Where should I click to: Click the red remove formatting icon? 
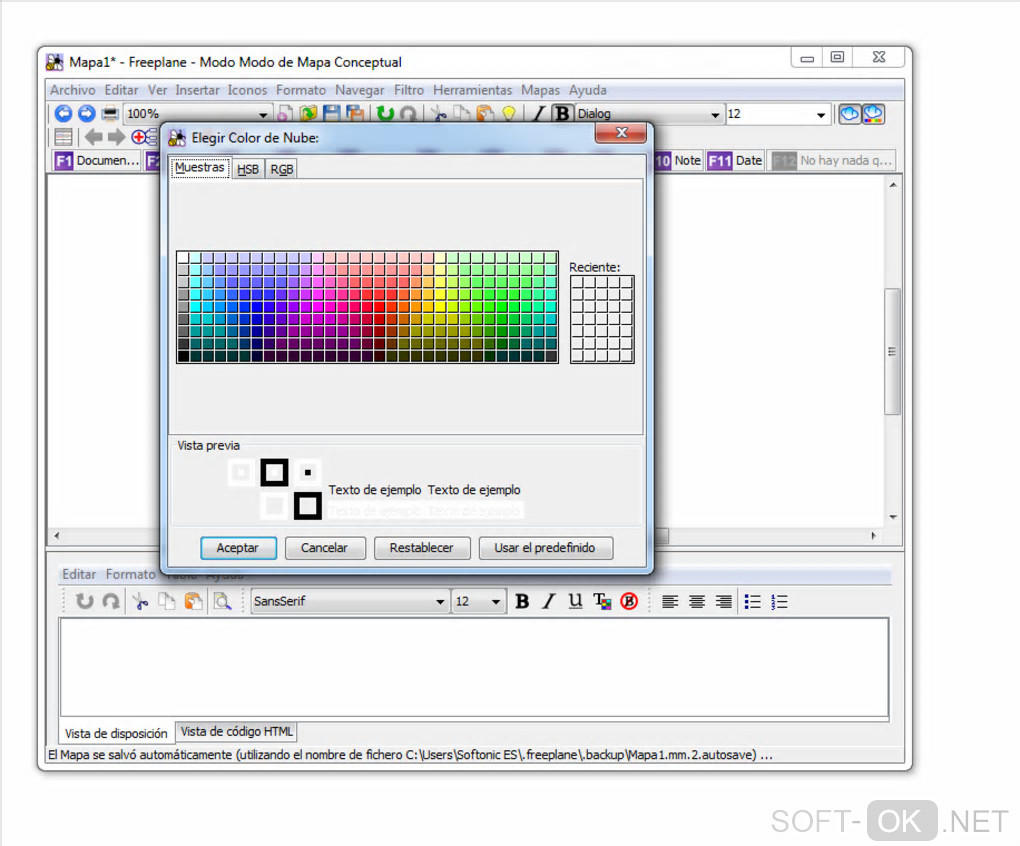point(628,601)
